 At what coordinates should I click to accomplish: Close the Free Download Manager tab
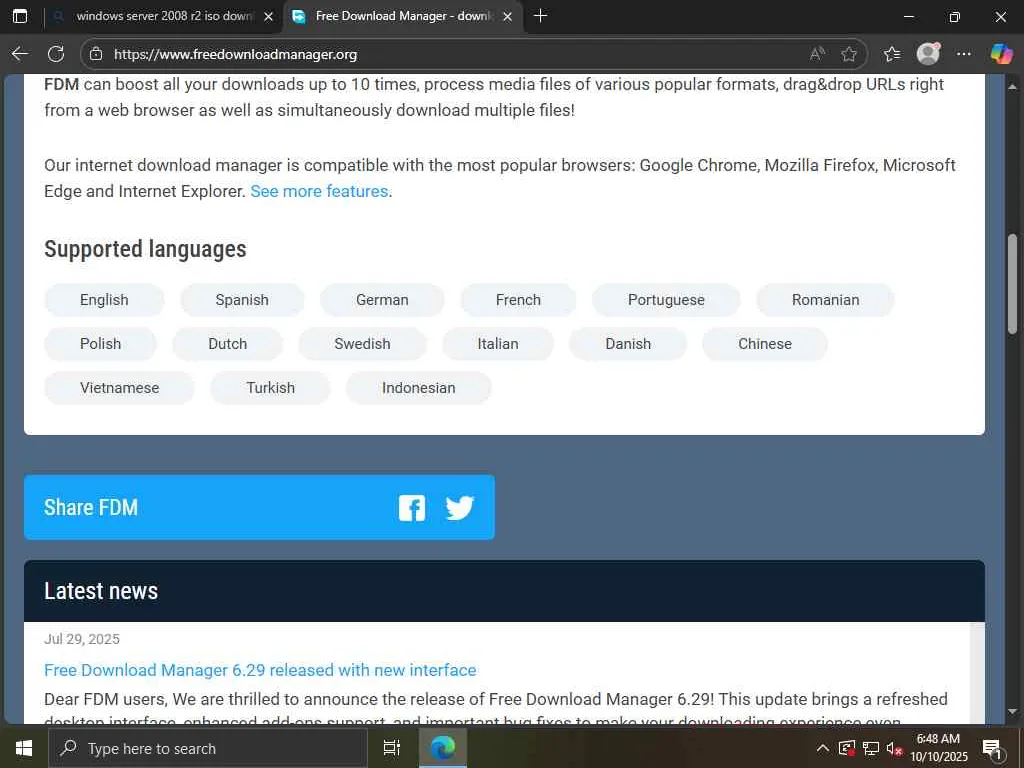click(507, 17)
